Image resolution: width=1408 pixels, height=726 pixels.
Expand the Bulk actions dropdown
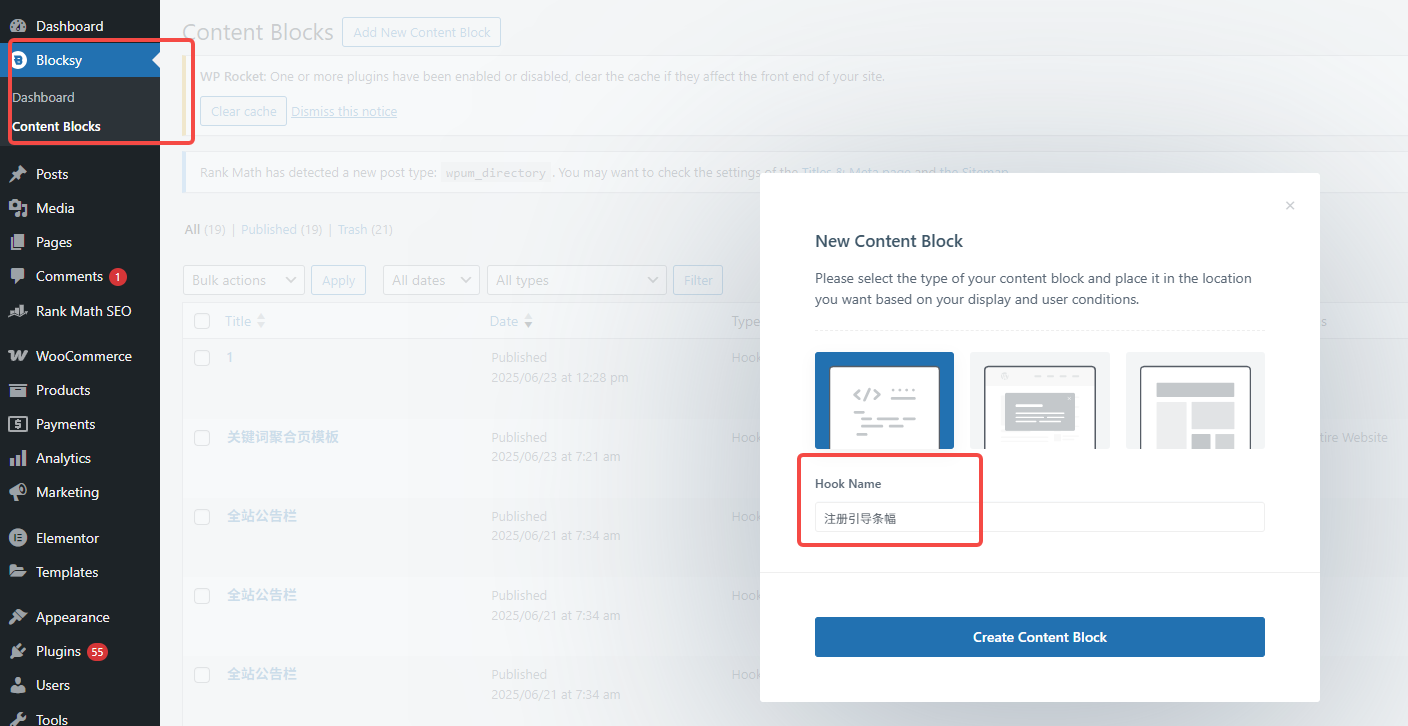(x=244, y=280)
